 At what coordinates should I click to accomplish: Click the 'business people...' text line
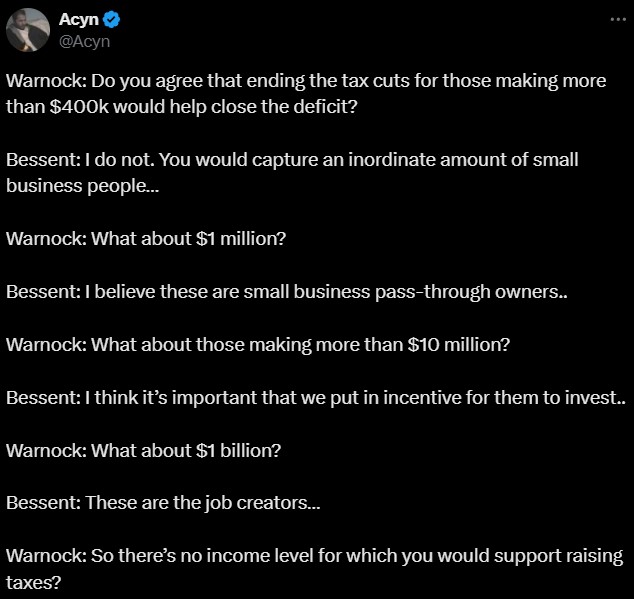pyautogui.click(x=82, y=186)
